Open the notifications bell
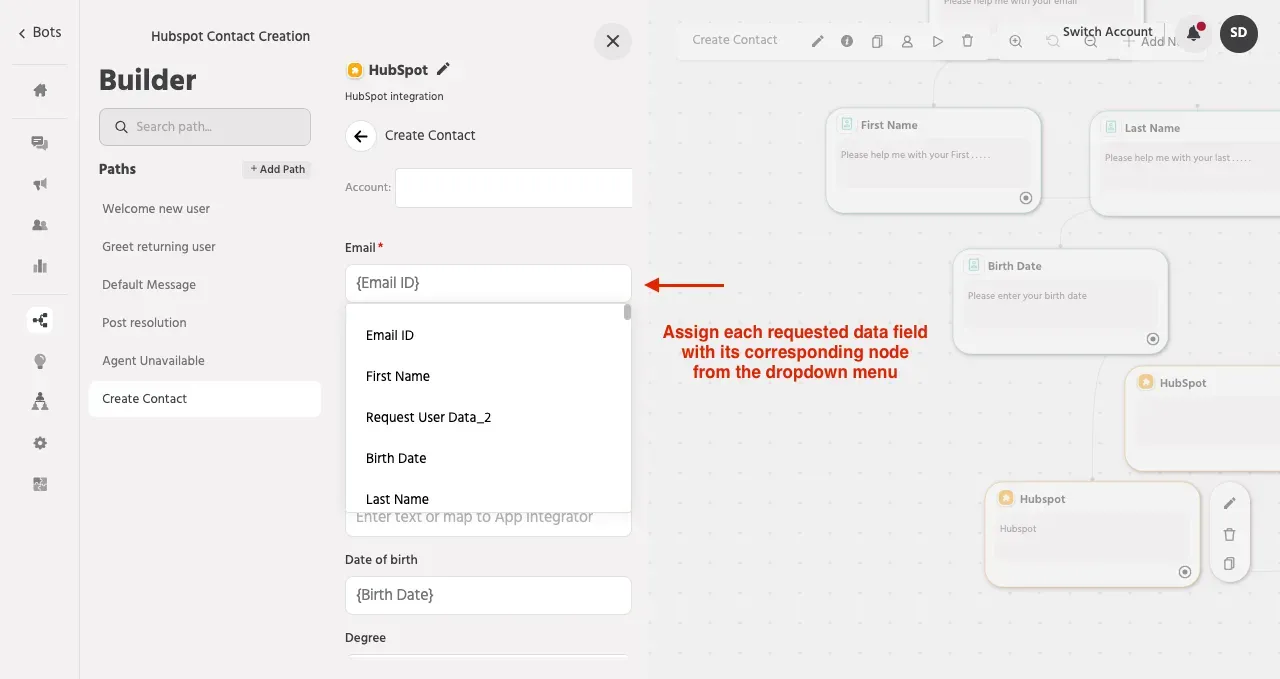Viewport: 1280px width, 679px height. tap(1194, 33)
